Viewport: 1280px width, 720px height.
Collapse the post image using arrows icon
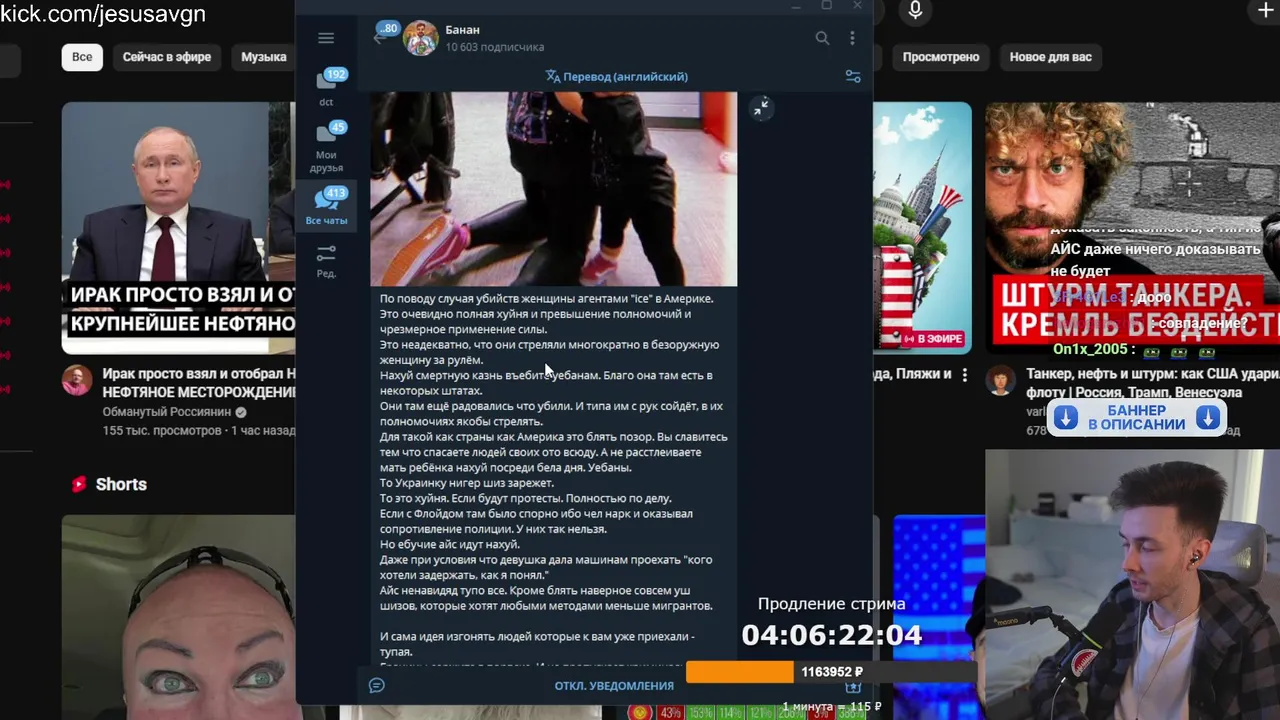(762, 107)
